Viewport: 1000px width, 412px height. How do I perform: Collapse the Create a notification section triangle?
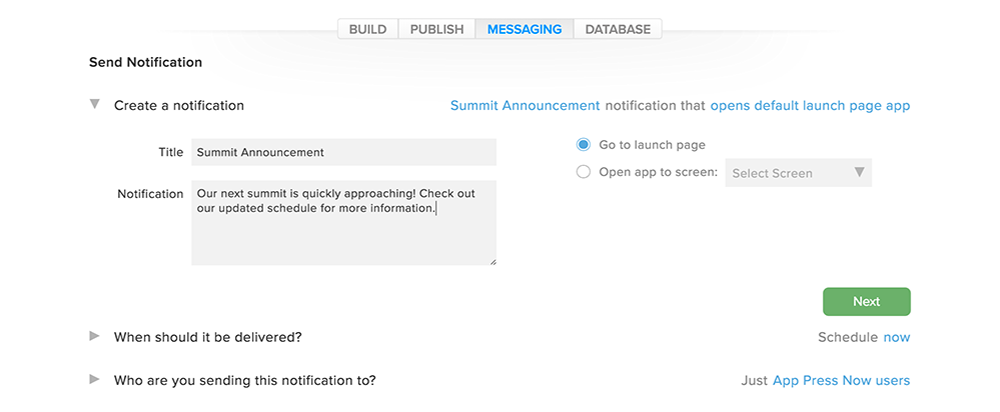point(94,104)
